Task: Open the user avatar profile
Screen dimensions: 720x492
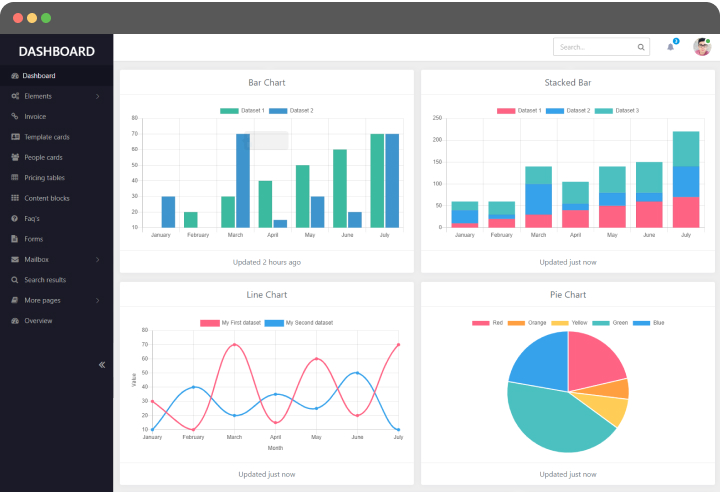Action: pos(702,47)
